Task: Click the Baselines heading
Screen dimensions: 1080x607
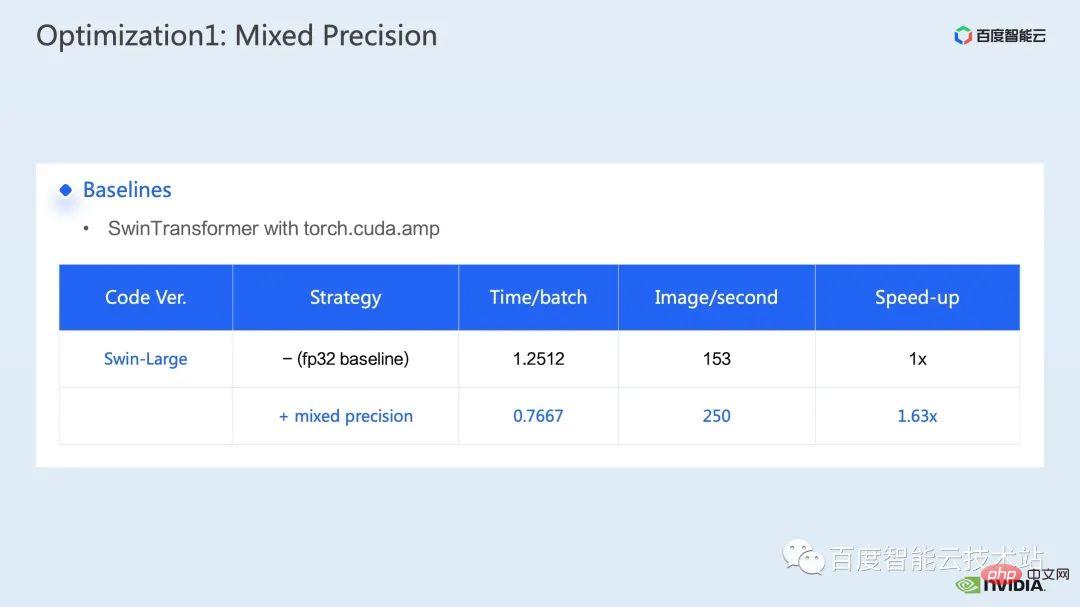Action: [x=127, y=190]
